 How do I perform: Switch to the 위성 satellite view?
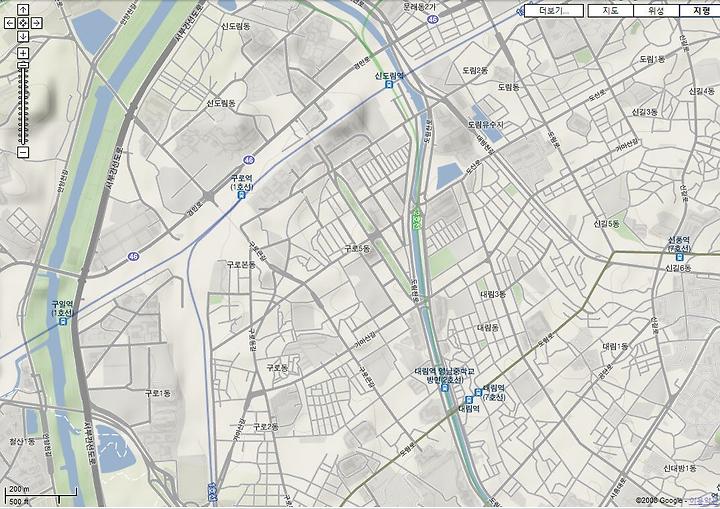coord(656,11)
